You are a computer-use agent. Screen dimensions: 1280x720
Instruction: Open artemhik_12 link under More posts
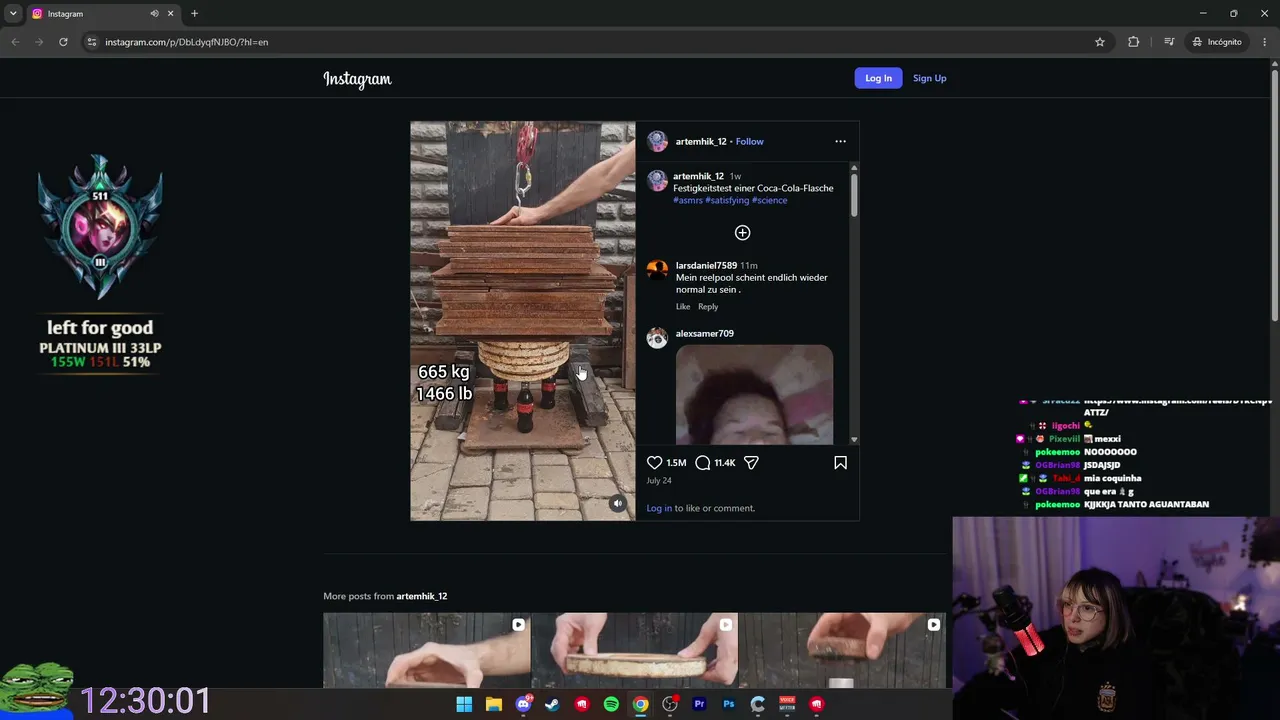tap(421, 596)
